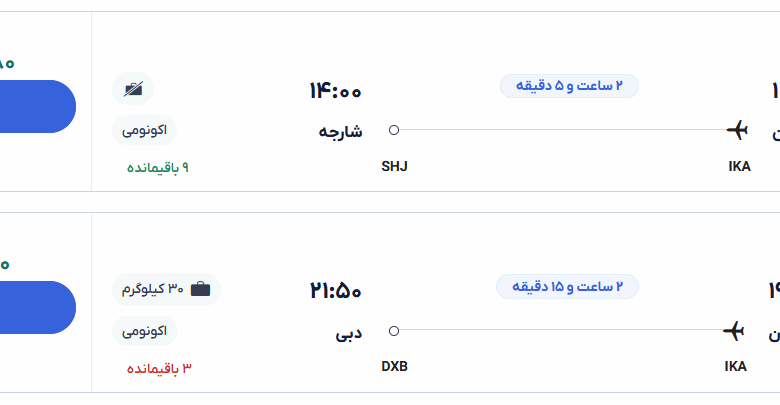Click the SHJ airport code
The width and height of the screenshot is (780, 405).
tap(395, 166)
